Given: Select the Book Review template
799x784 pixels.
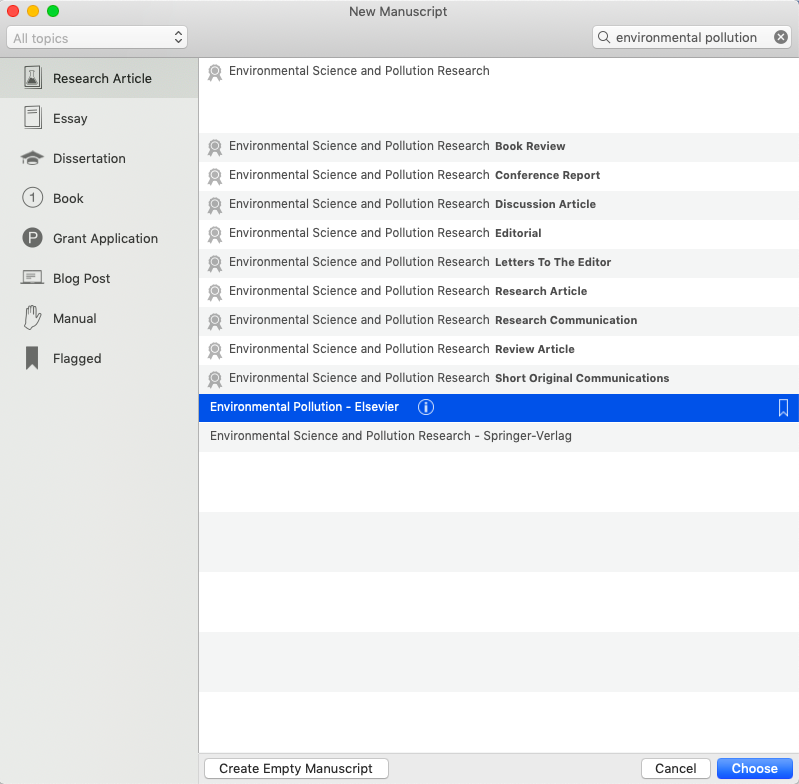Looking at the screenshot, I should click(499, 147).
